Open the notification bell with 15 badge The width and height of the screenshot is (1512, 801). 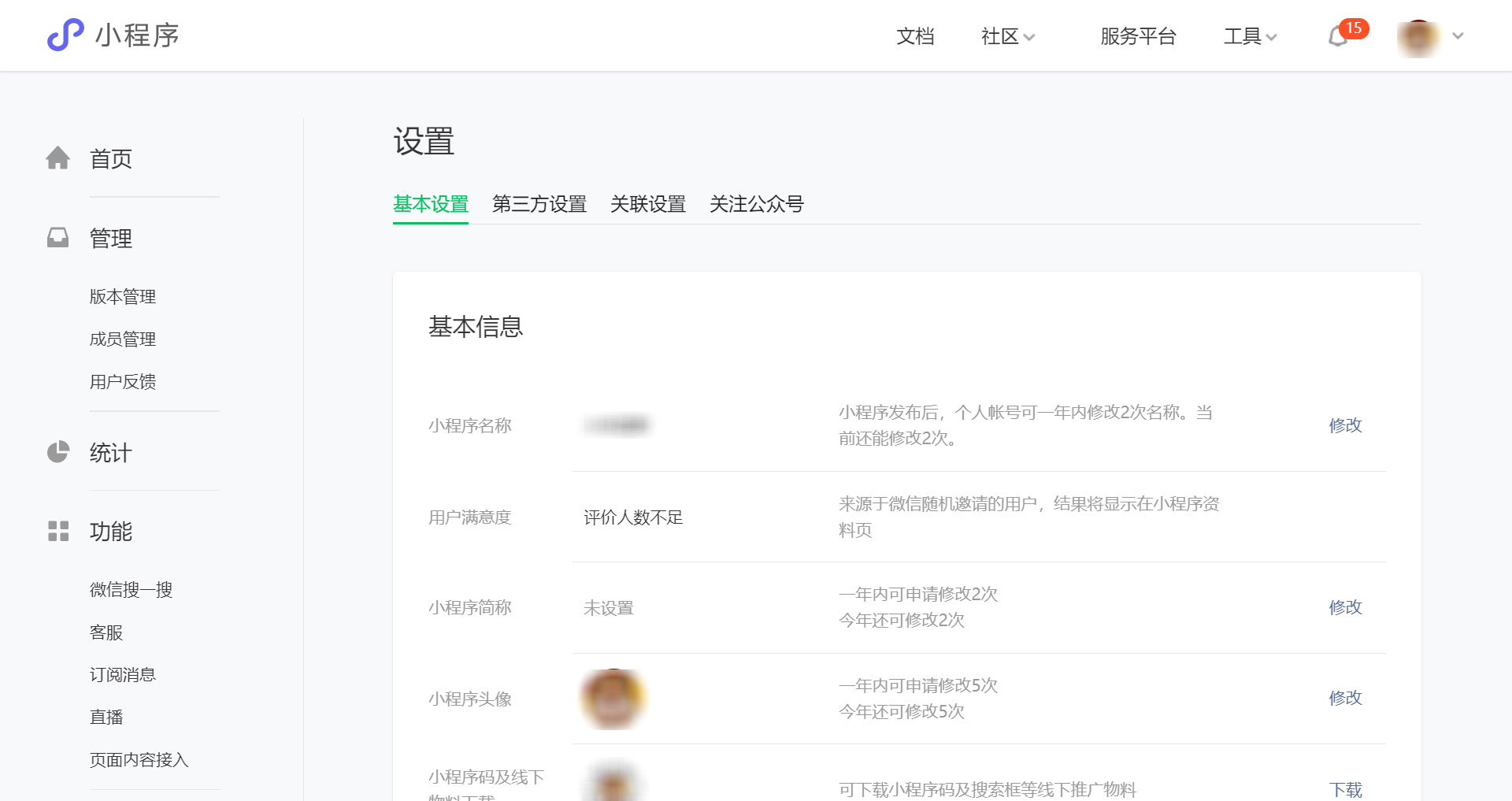(1339, 36)
